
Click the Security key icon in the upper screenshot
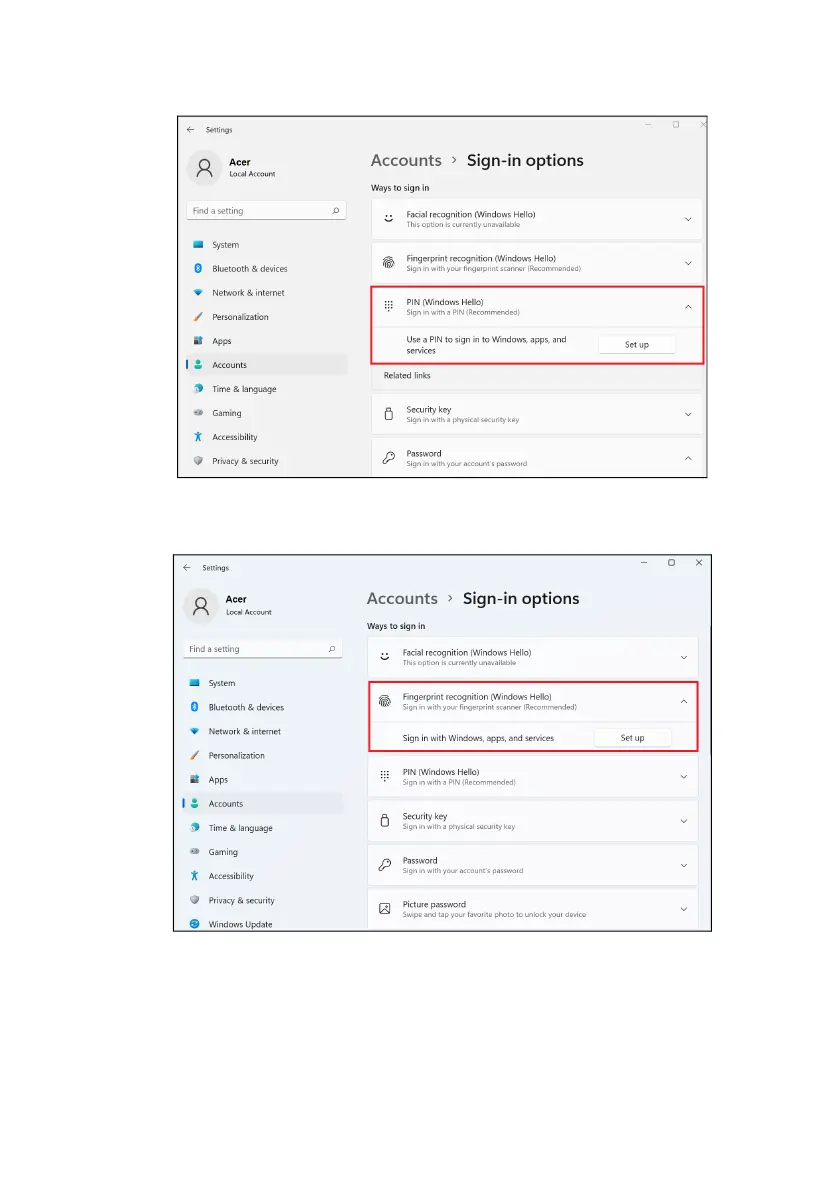pyautogui.click(x=389, y=414)
